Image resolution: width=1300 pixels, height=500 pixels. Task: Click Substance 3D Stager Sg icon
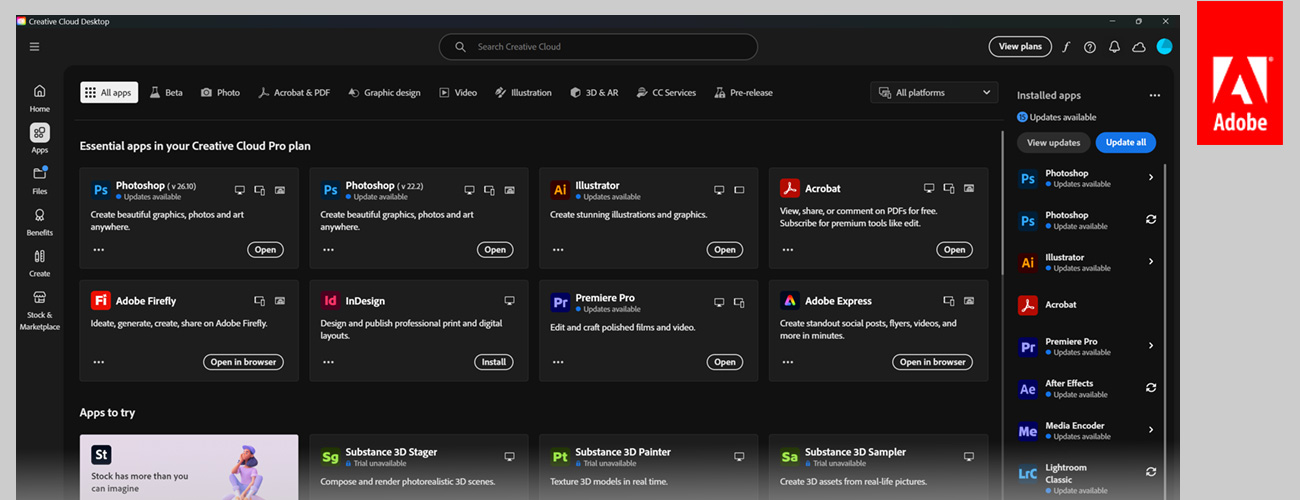click(330, 456)
